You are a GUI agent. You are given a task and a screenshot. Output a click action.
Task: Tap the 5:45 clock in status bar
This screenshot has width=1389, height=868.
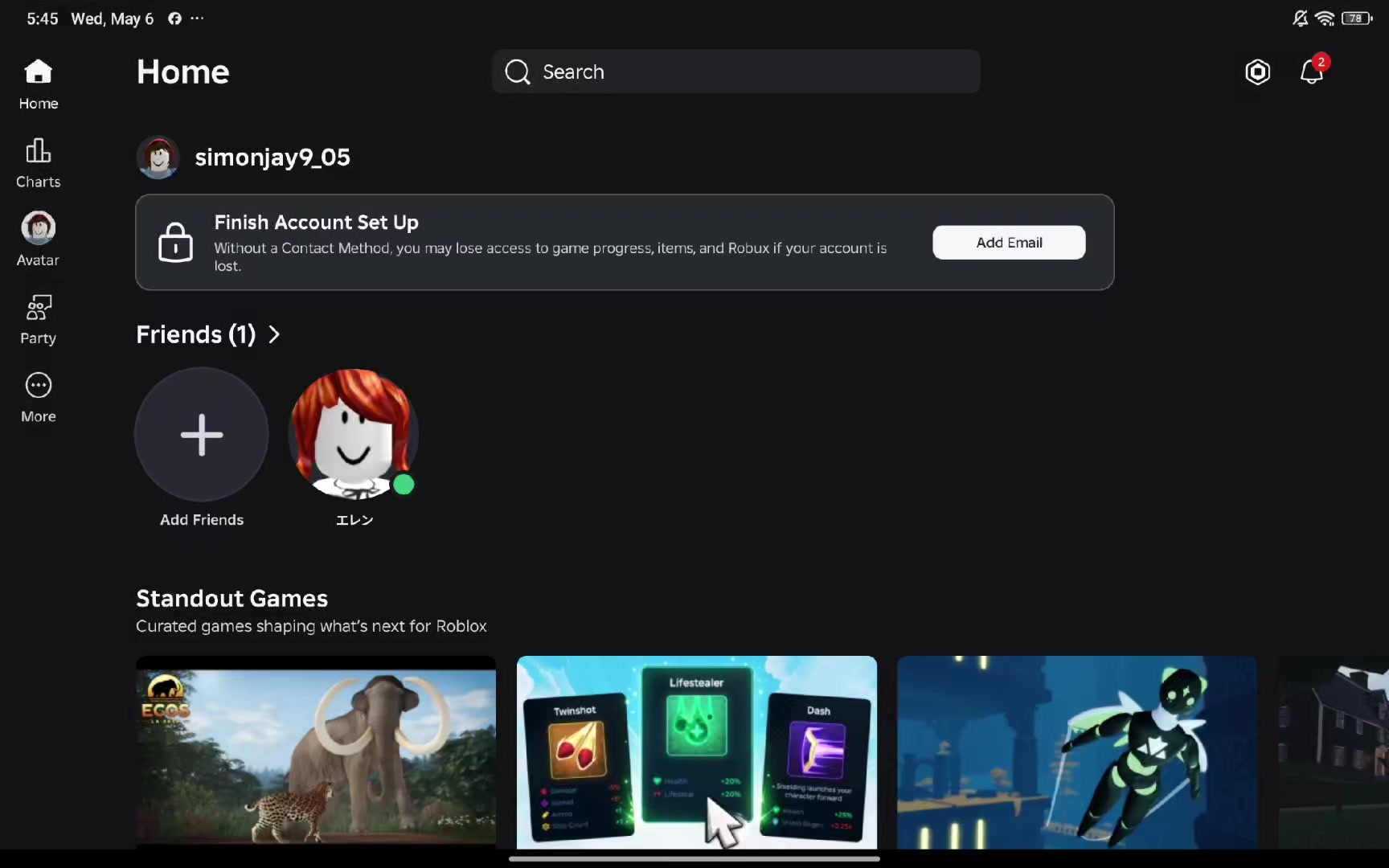(x=43, y=18)
